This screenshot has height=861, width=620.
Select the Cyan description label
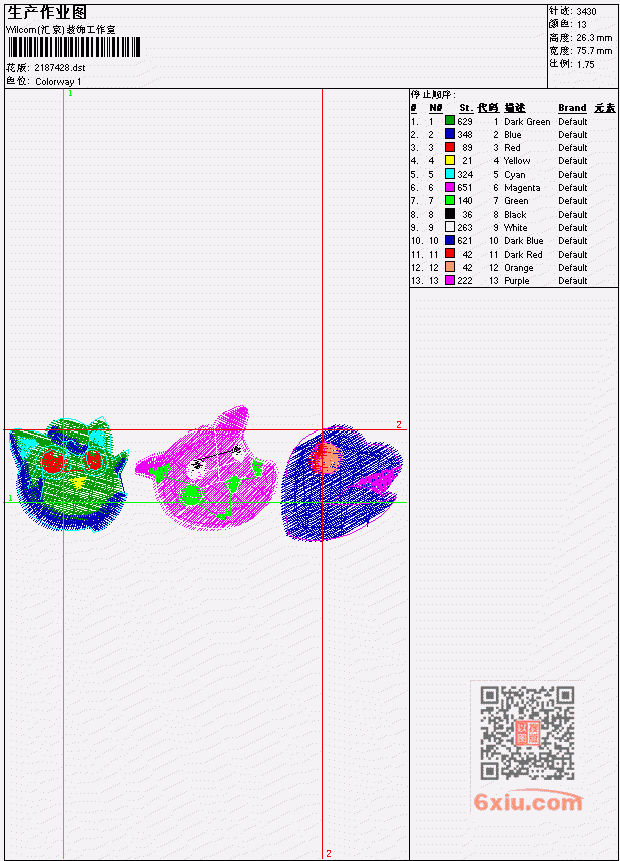click(515, 175)
